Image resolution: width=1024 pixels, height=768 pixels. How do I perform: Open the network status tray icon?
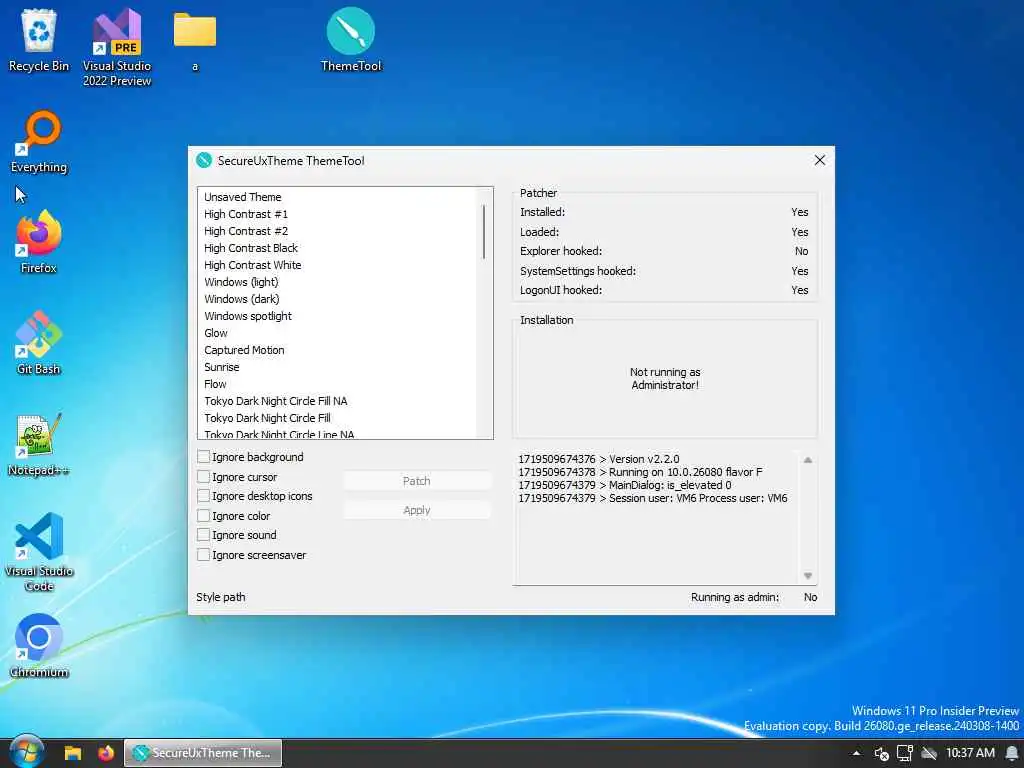[904, 753]
